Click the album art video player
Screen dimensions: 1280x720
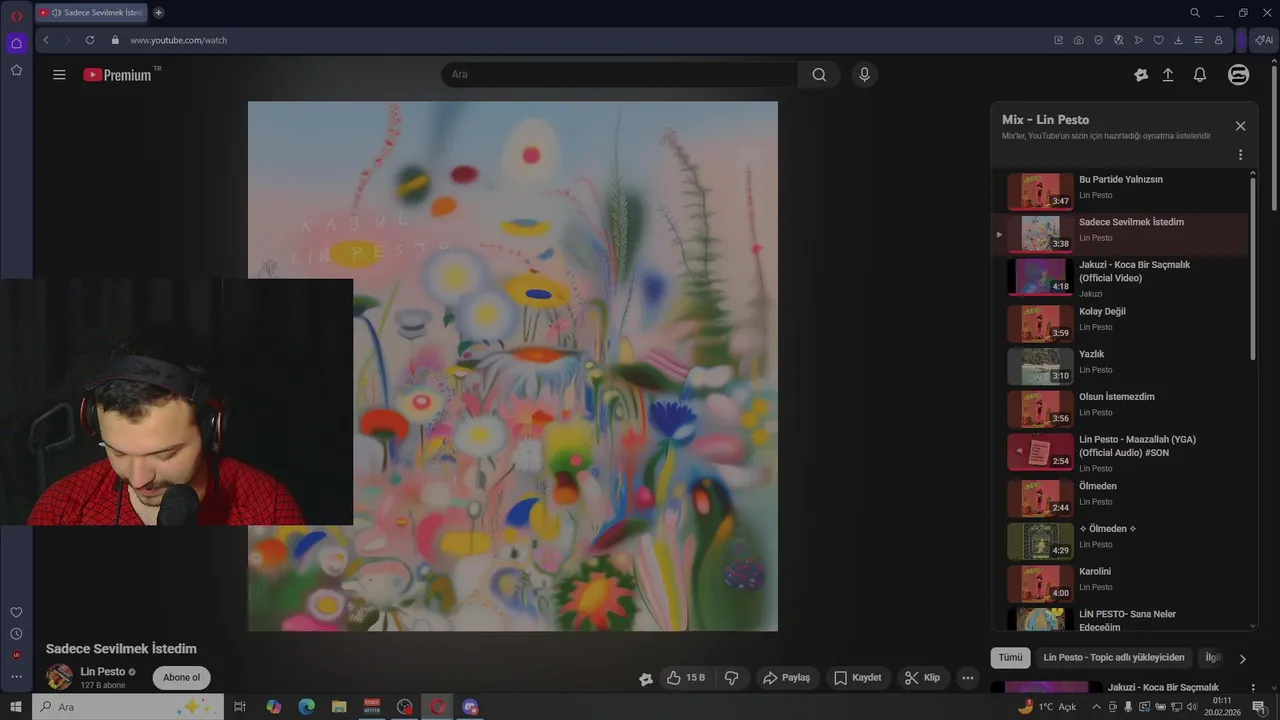(513, 366)
